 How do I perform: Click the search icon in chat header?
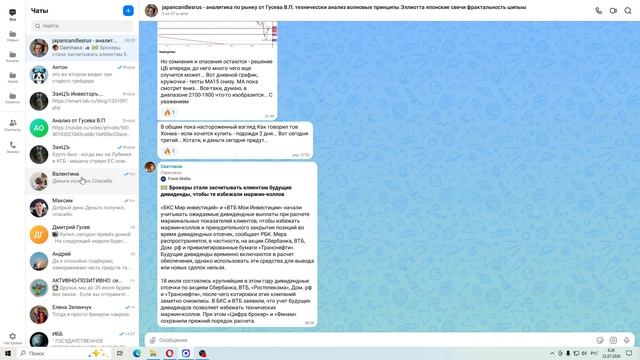coord(628,11)
